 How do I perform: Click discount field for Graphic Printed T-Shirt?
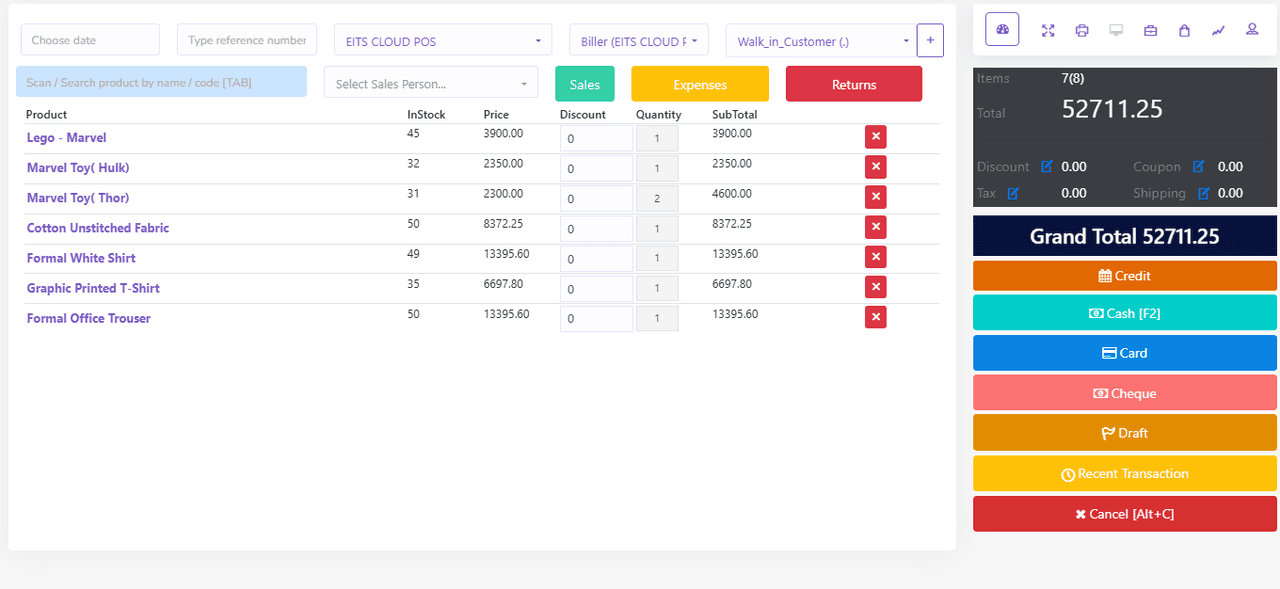click(x=596, y=288)
